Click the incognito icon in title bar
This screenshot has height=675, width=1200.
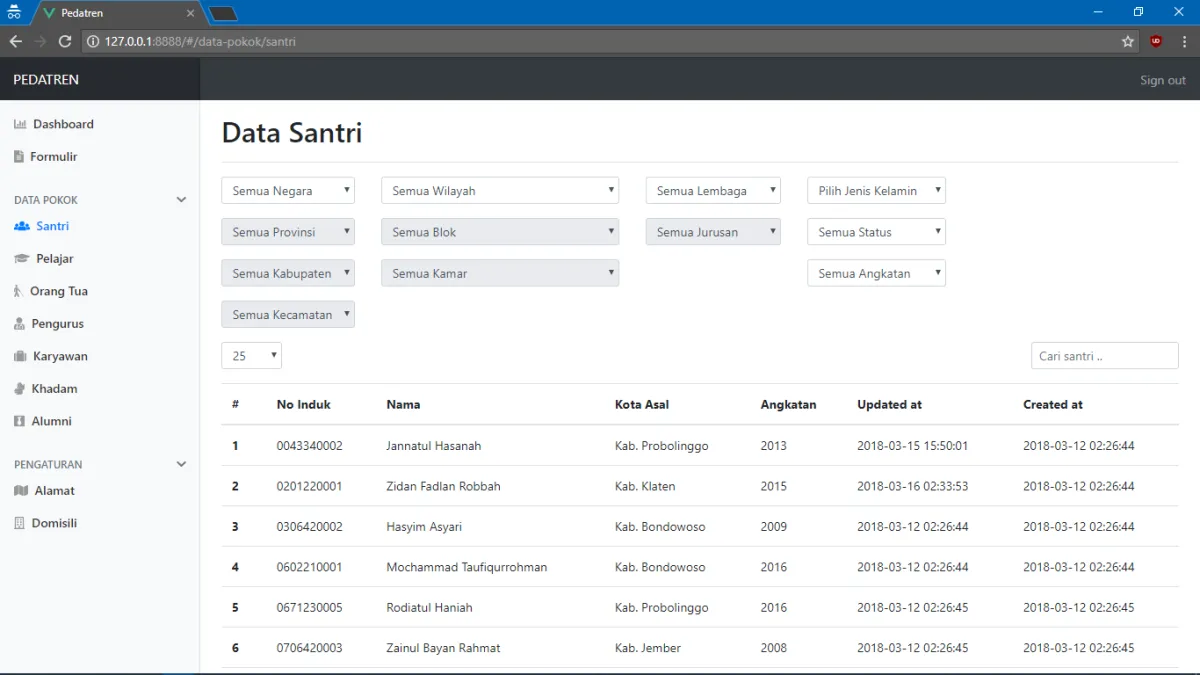click(14, 13)
